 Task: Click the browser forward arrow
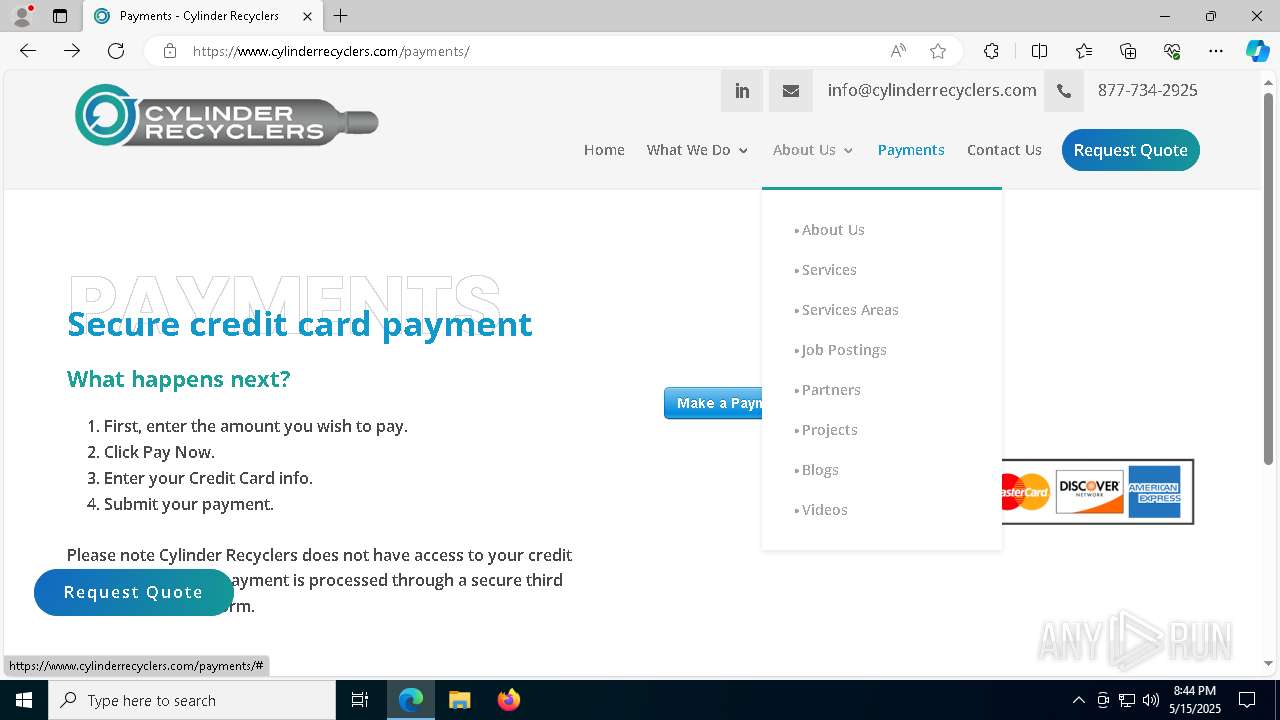(x=72, y=51)
